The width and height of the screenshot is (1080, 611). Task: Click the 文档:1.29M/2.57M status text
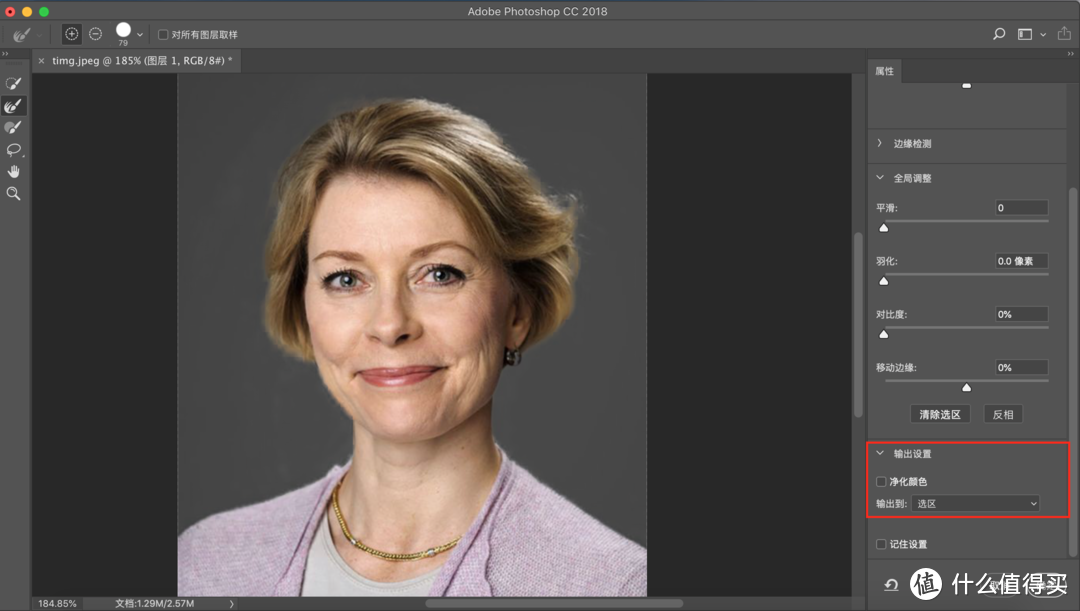(x=154, y=603)
